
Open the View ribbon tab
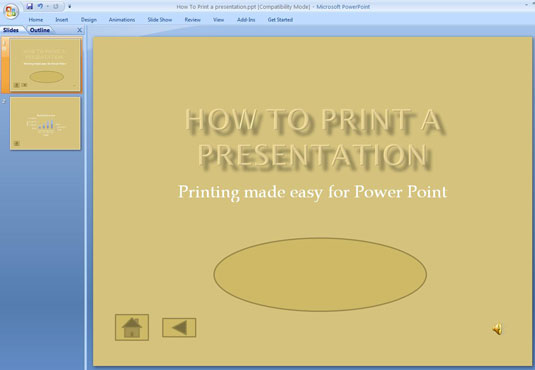click(218, 20)
